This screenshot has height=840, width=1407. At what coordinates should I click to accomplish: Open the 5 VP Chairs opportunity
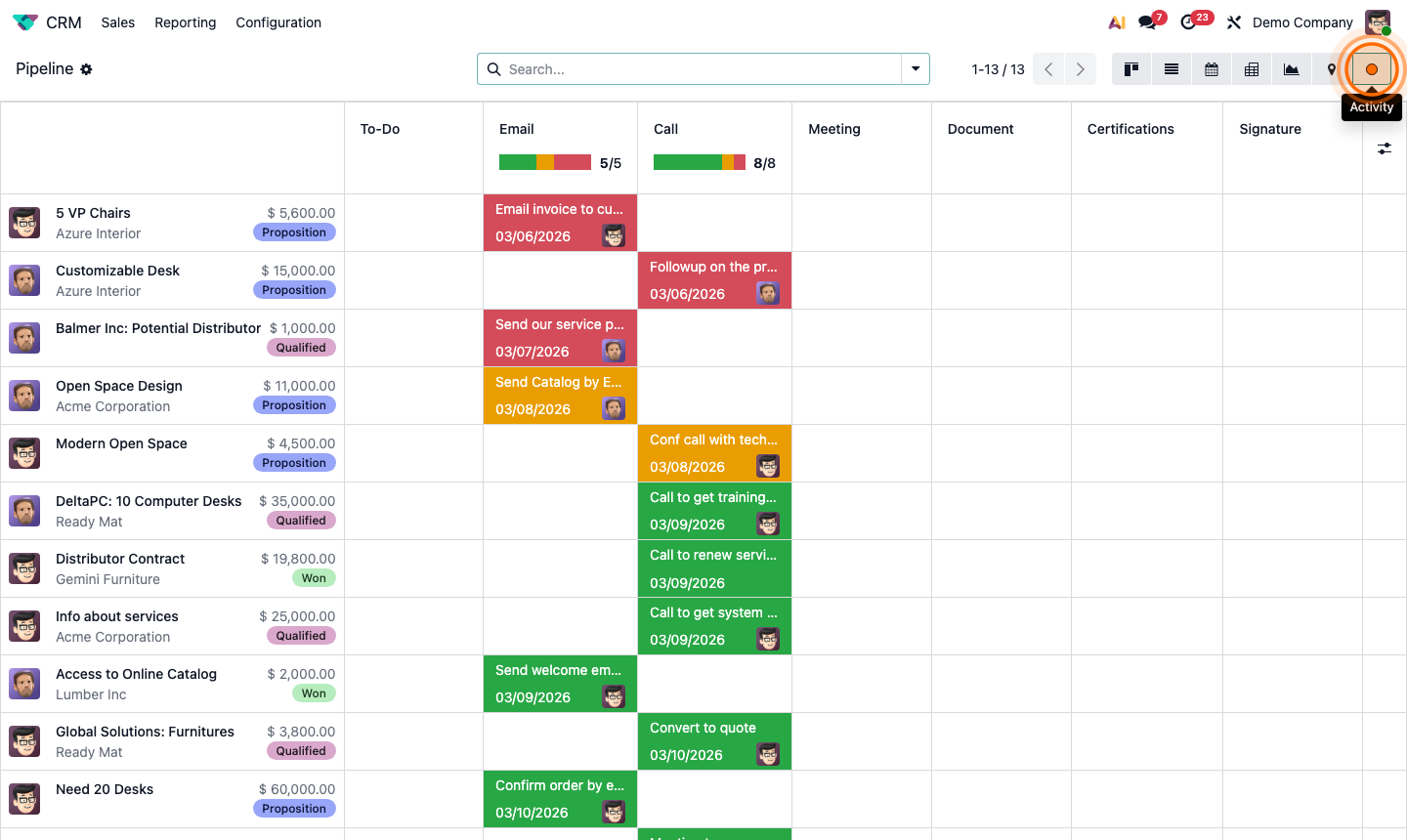point(93,213)
